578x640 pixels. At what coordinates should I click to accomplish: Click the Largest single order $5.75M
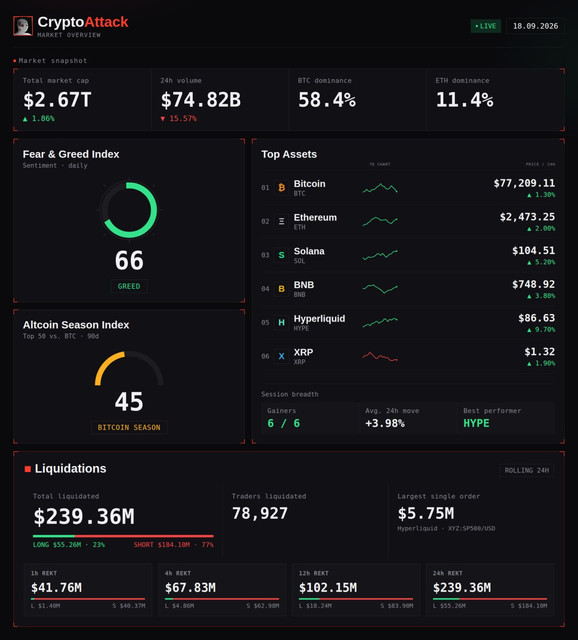click(426, 513)
